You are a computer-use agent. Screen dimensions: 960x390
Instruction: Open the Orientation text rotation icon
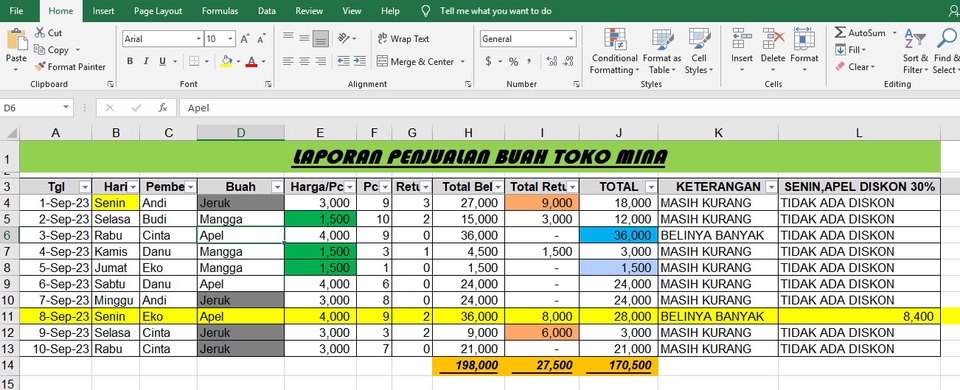tap(344, 38)
